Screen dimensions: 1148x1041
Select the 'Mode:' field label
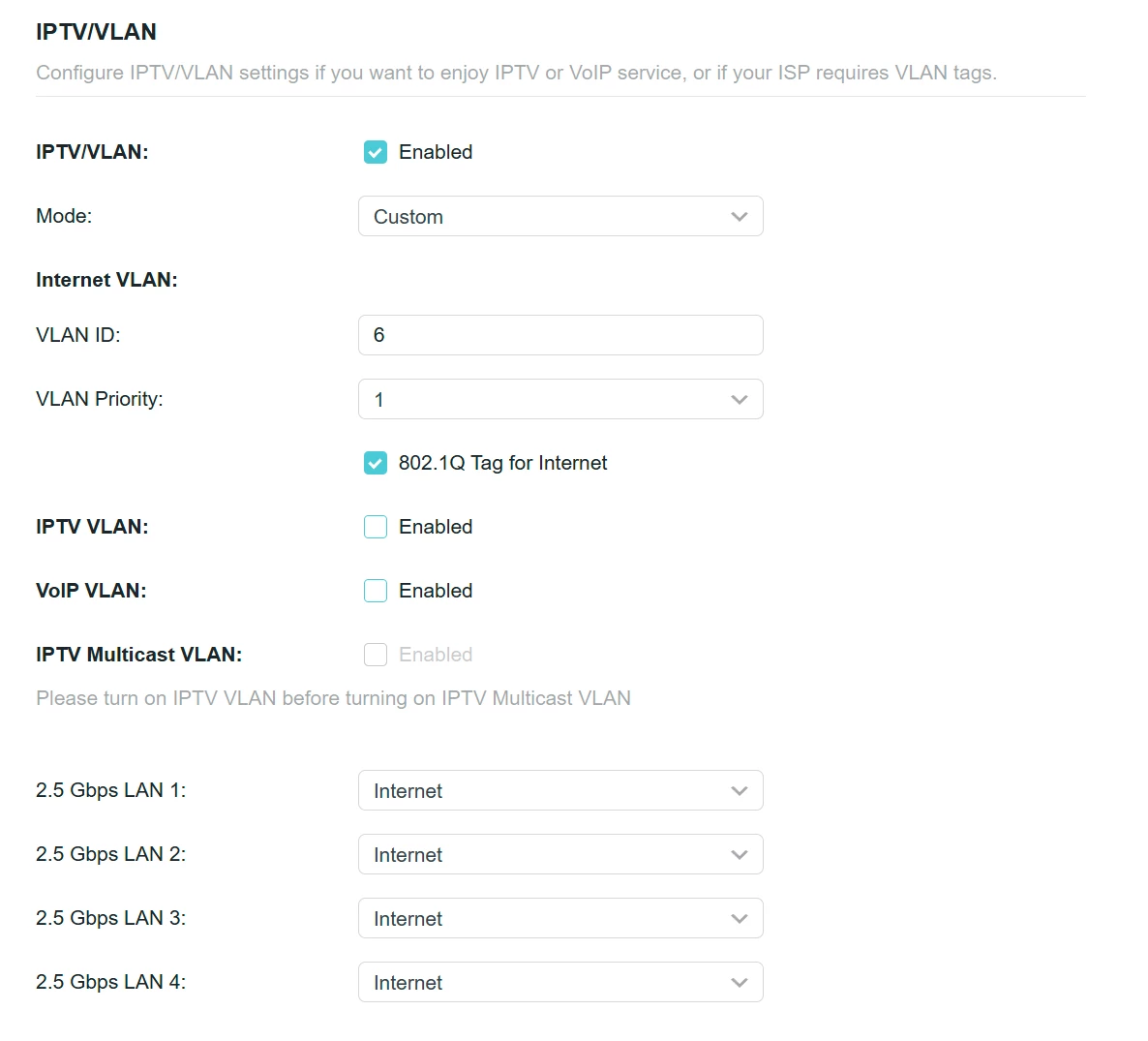coord(64,216)
